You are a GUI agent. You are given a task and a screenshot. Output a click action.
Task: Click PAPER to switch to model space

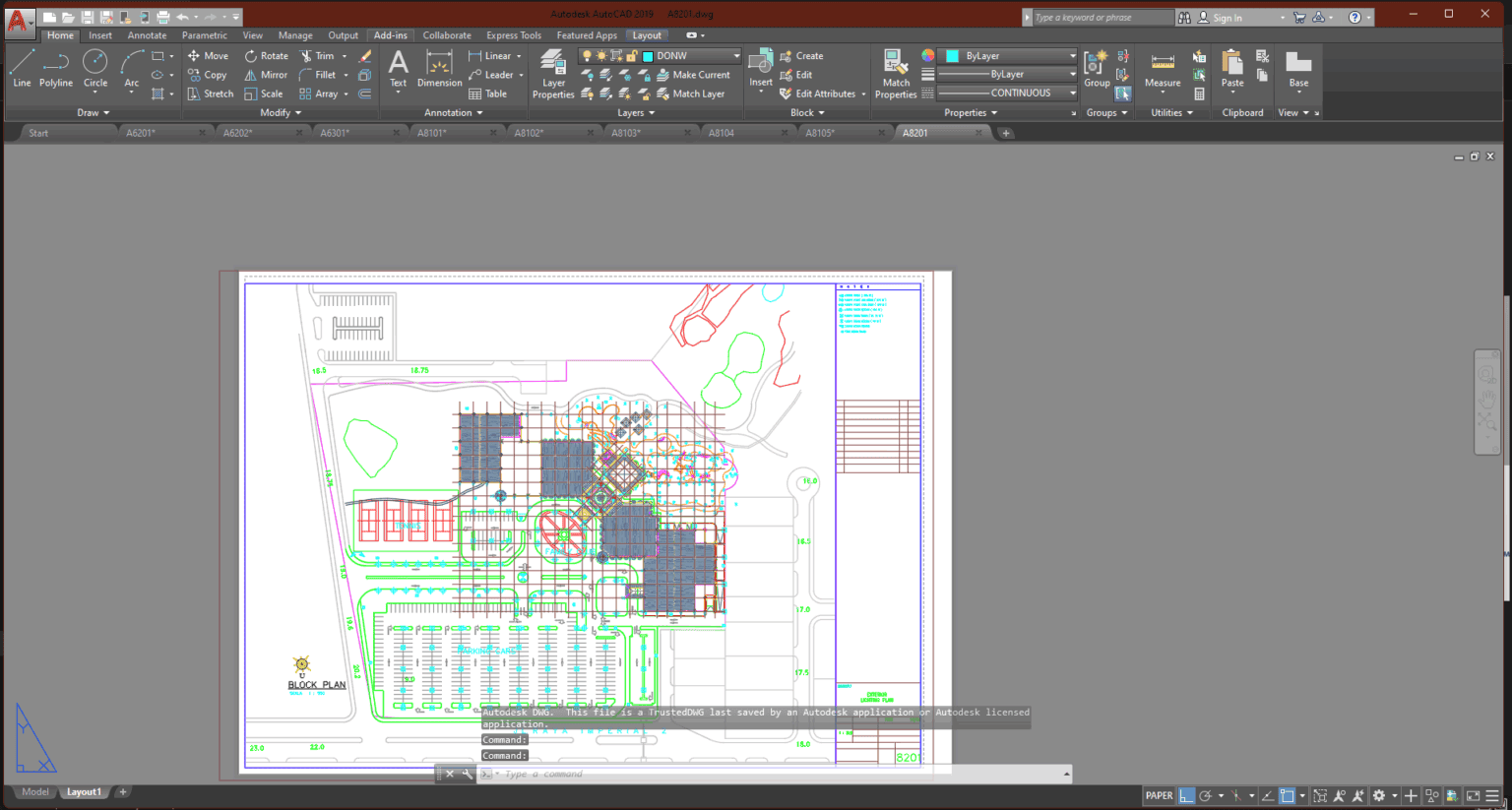pyautogui.click(x=1159, y=795)
